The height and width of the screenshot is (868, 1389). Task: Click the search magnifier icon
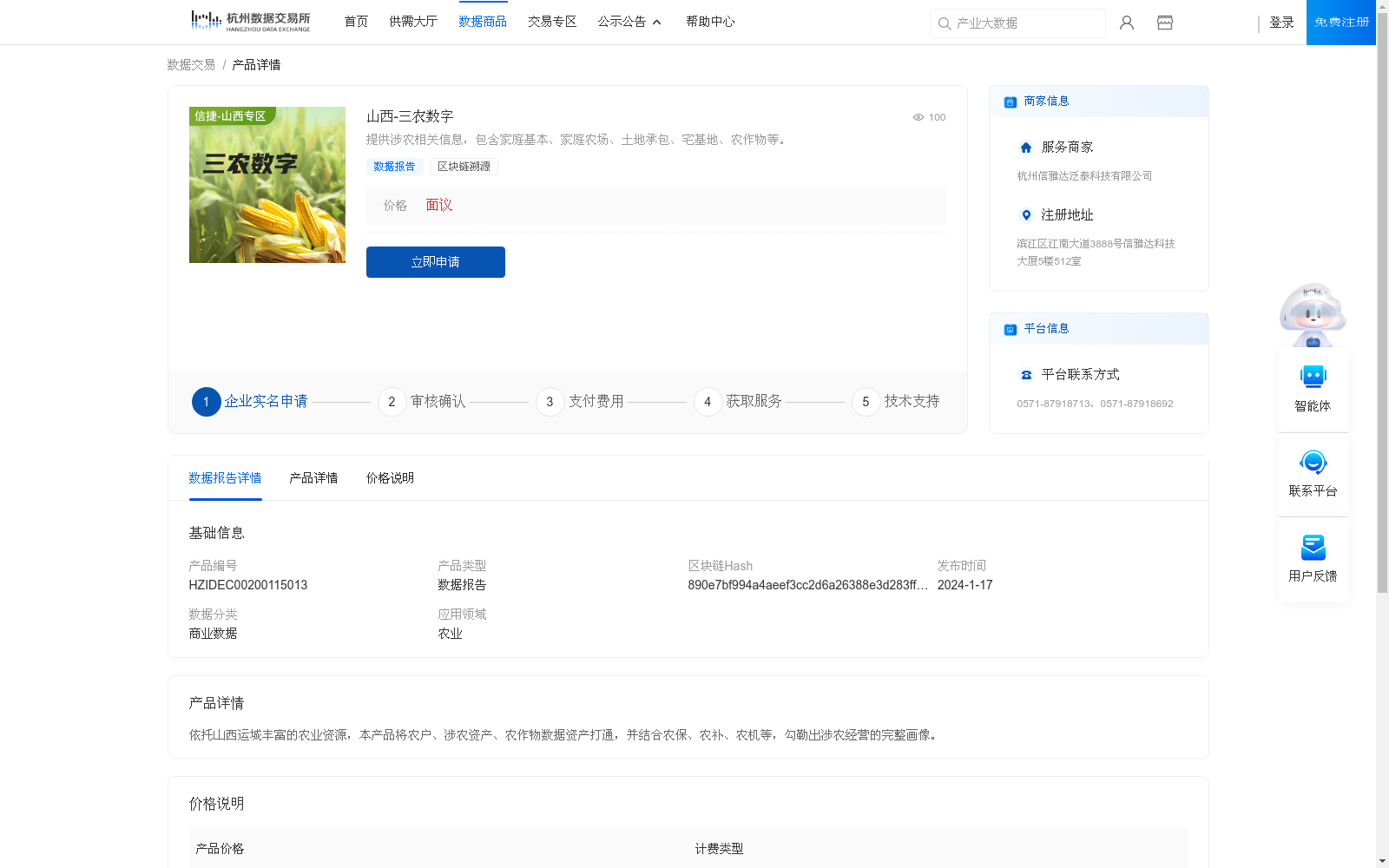pyautogui.click(x=945, y=23)
